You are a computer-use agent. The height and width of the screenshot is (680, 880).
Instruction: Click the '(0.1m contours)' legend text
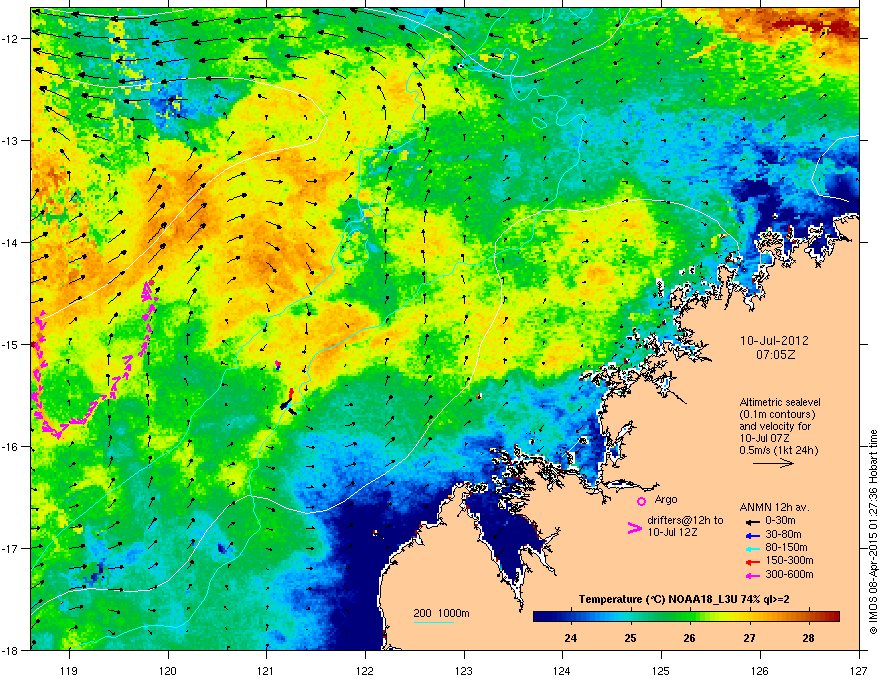[x=777, y=415]
